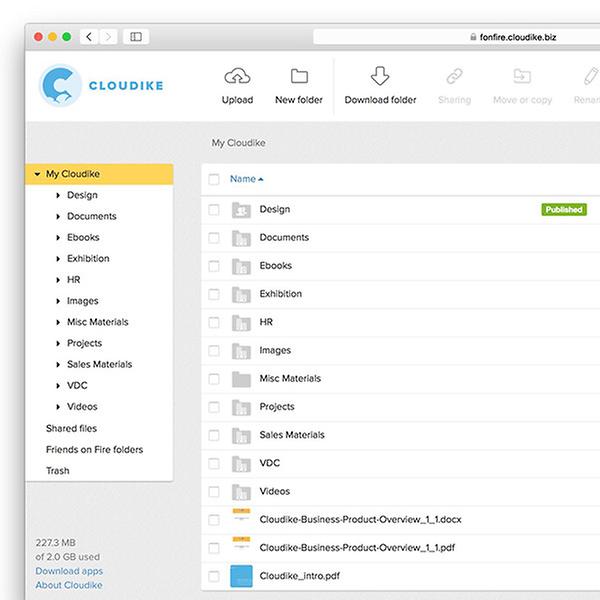Expand the Projects tree node arrow
Viewport: 600px width, 600px height.
(58, 344)
